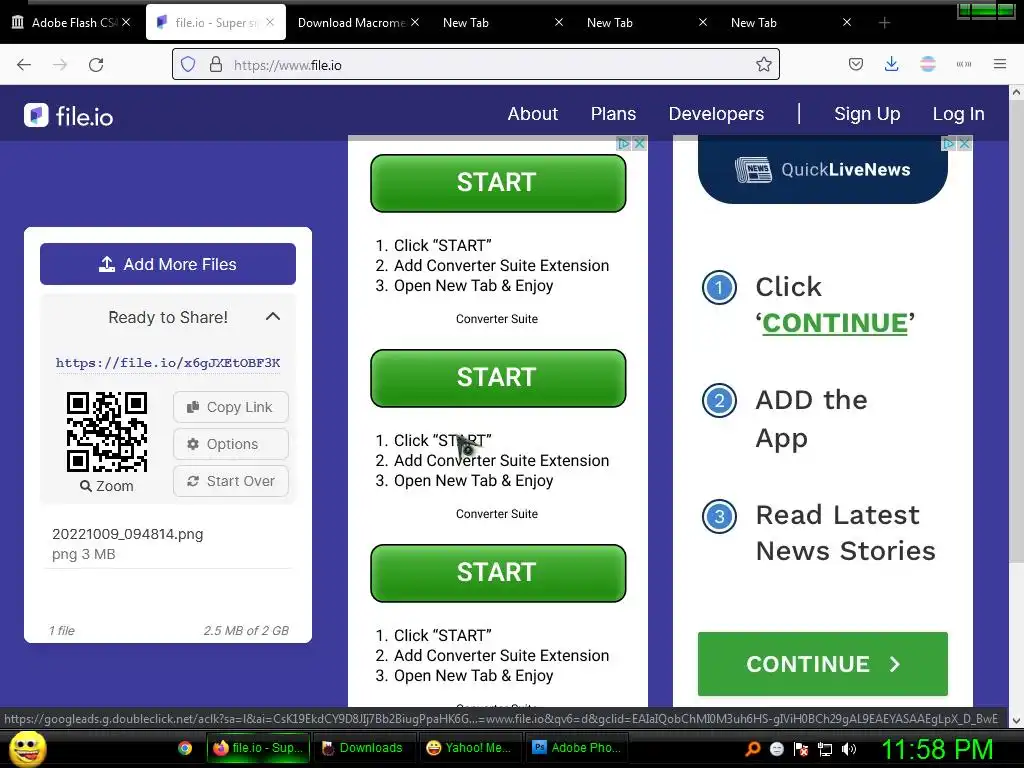Click the round white tray icon

click(x=776, y=749)
